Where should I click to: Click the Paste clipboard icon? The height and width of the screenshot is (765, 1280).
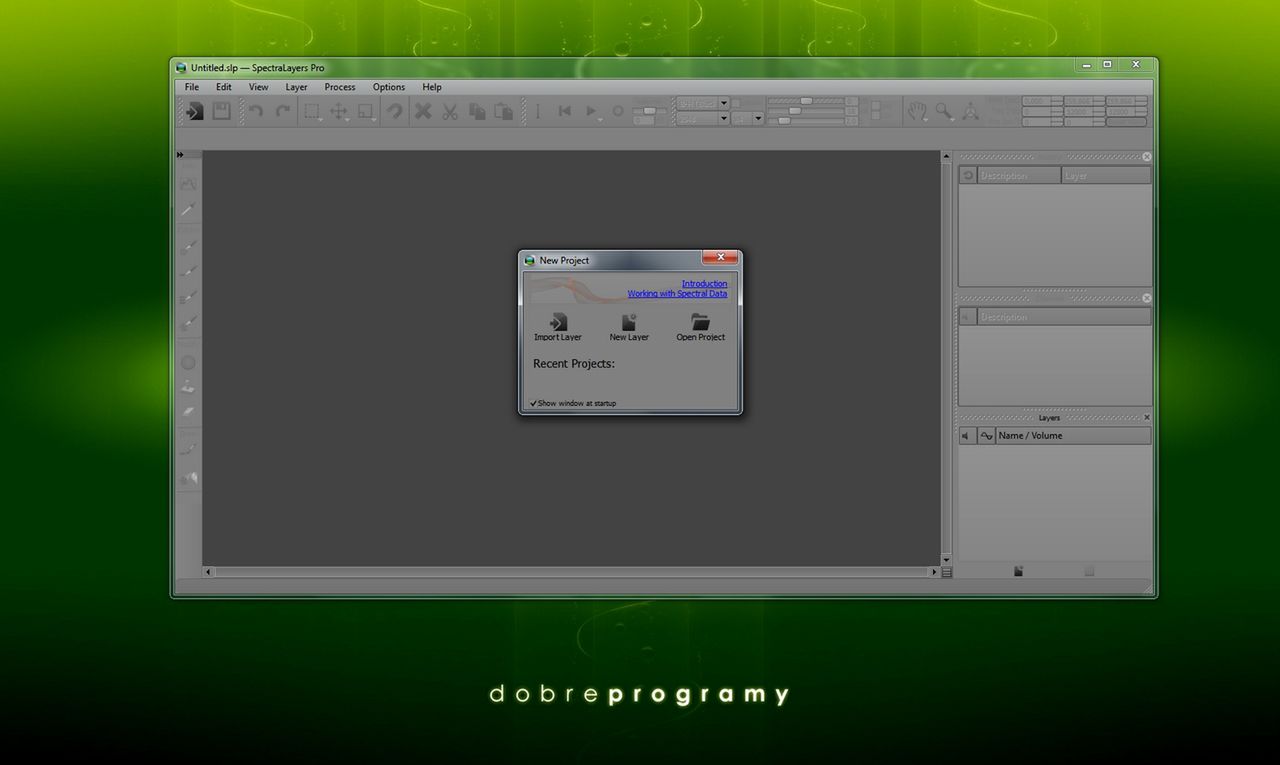click(504, 111)
